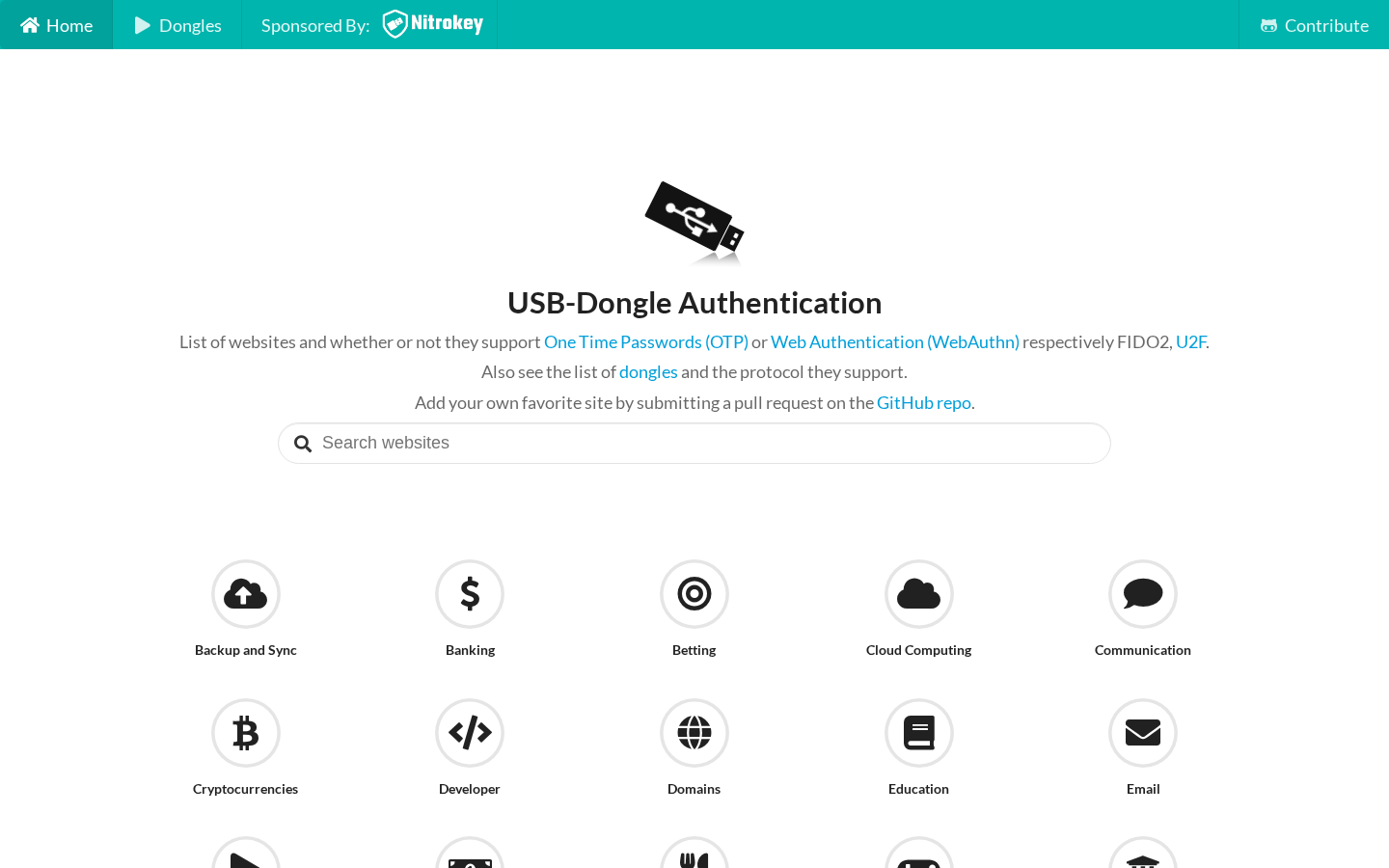Click the USB-Dongle Authentication heading

tap(694, 303)
